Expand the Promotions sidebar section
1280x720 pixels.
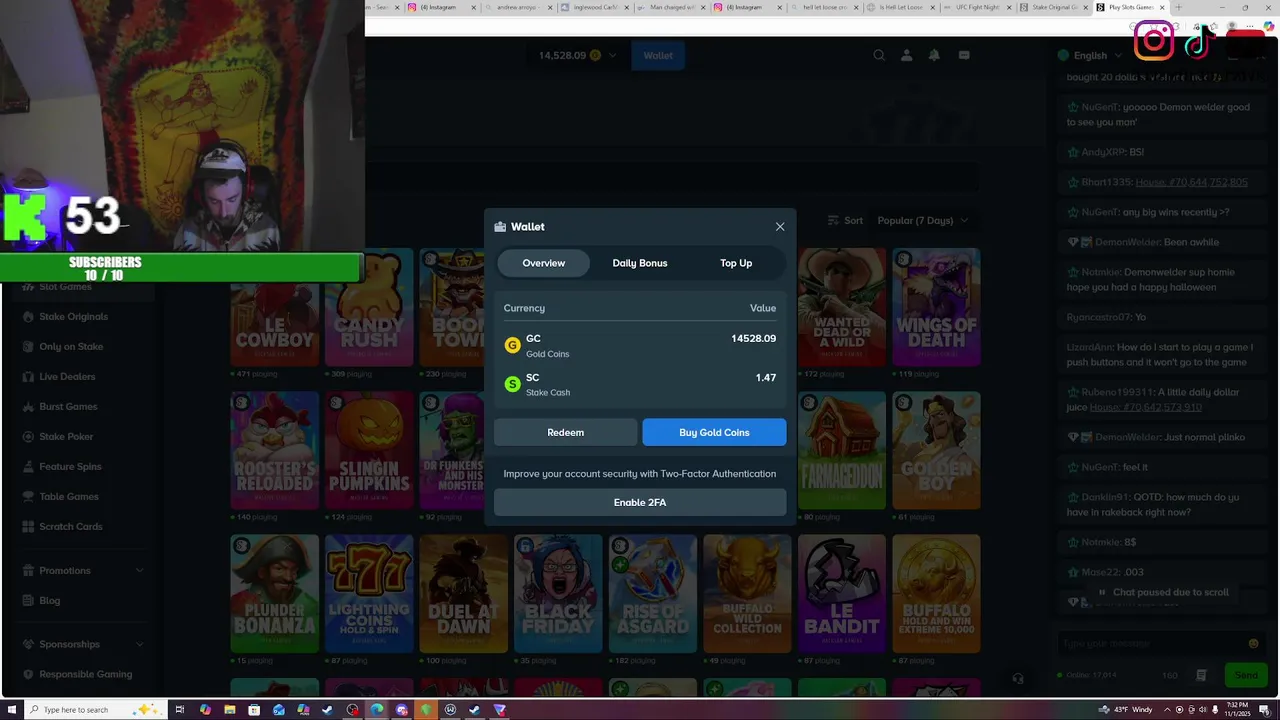[x=84, y=571]
